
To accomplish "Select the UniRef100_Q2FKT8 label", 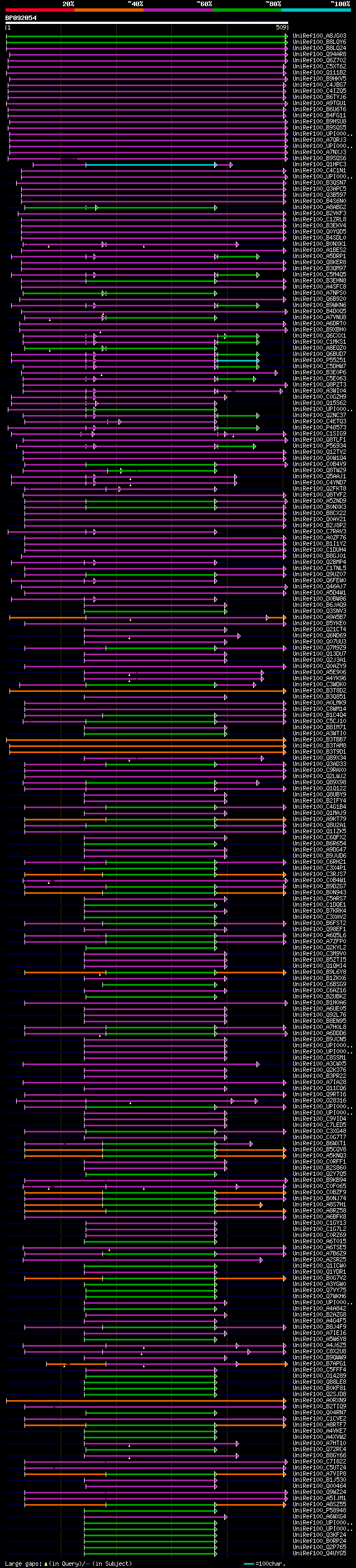I will point(319,489).
